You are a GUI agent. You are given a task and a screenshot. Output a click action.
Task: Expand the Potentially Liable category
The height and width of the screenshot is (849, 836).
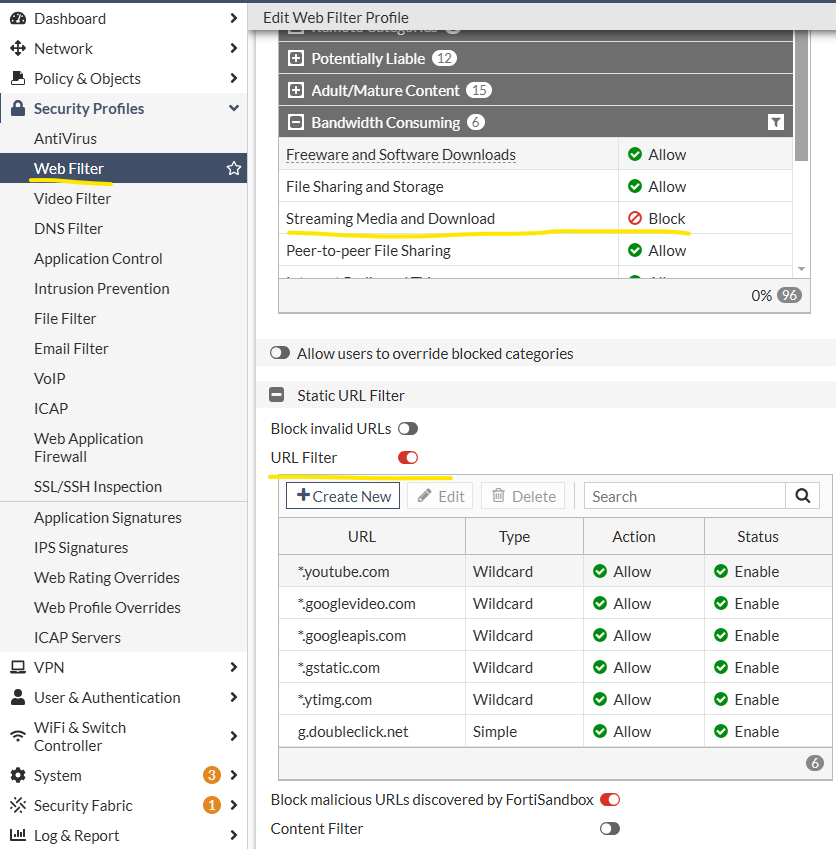tap(296, 58)
